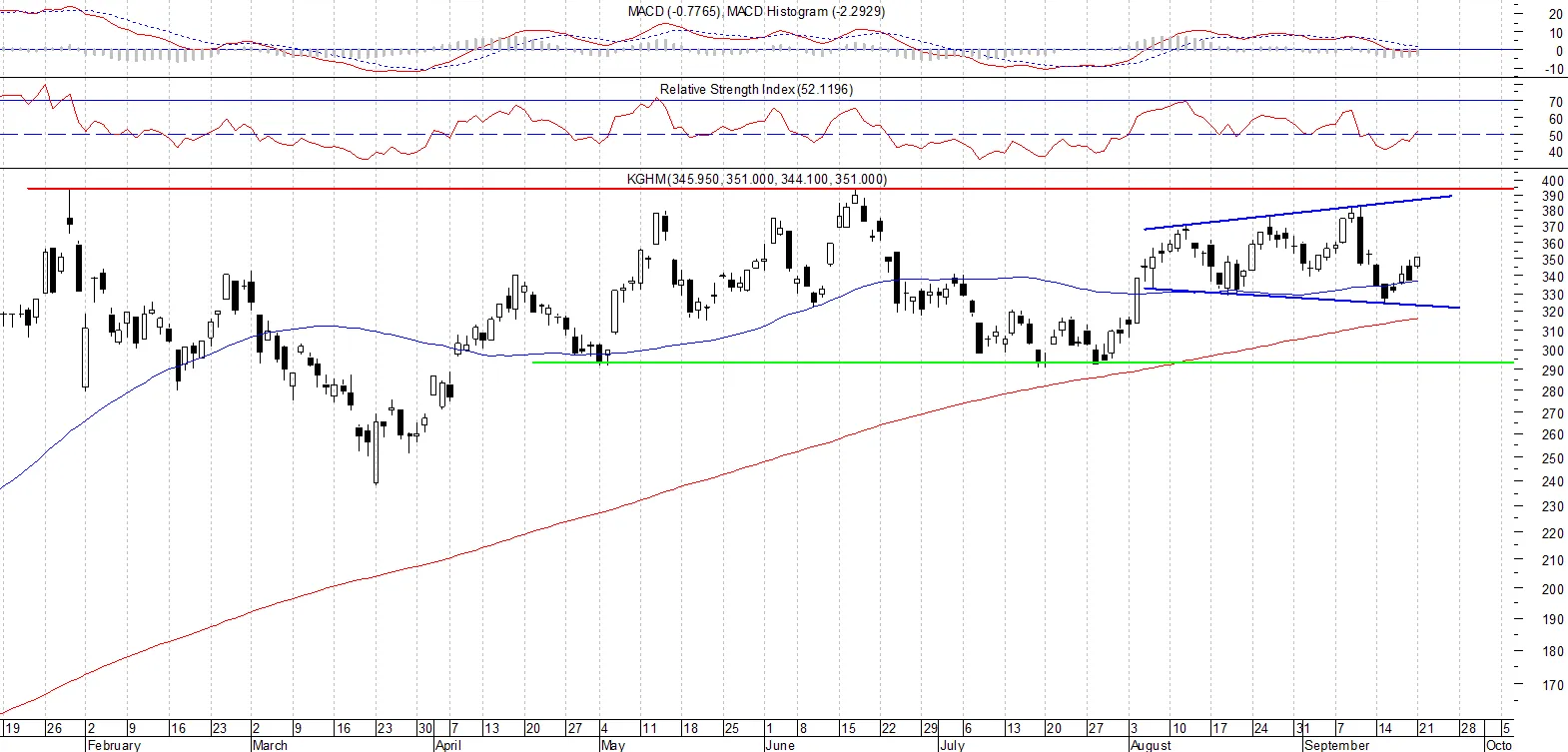
Task: Click the 25 date label on time axis
Action: [x=732, y=728]
